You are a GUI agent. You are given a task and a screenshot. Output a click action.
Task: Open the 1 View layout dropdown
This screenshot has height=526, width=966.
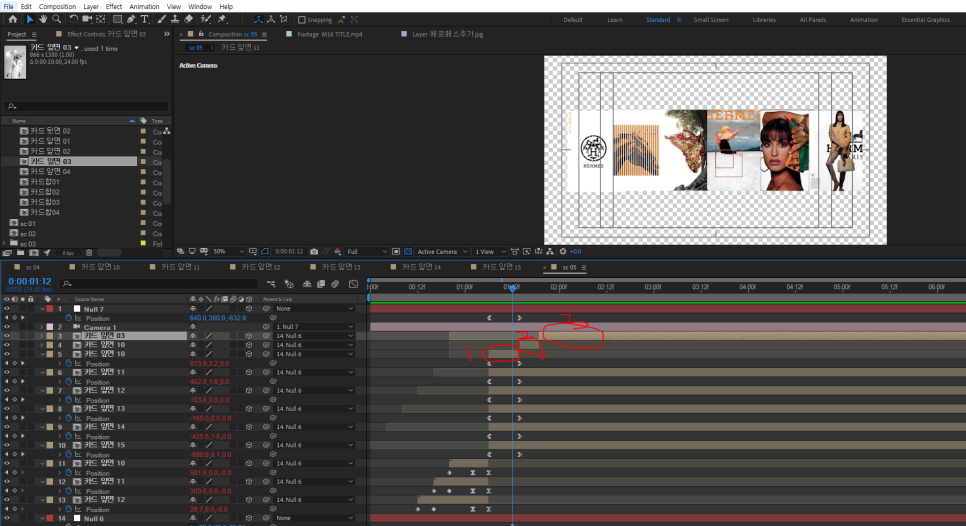490,251
